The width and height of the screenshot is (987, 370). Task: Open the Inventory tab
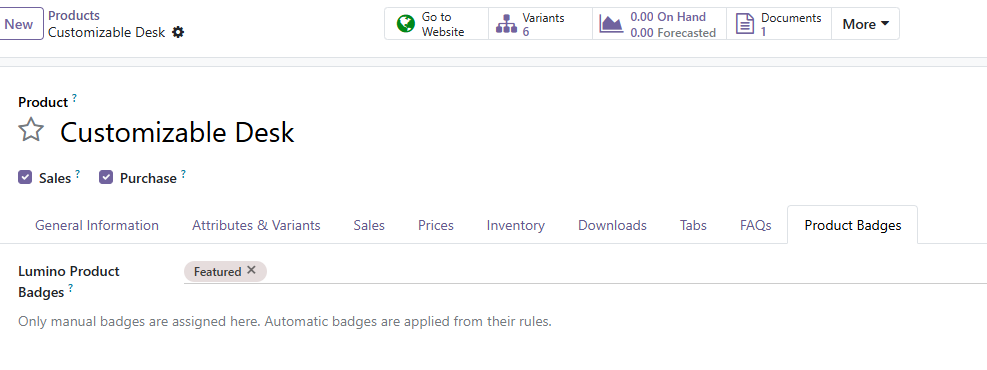pyautogui.click(x=516, y=225)
